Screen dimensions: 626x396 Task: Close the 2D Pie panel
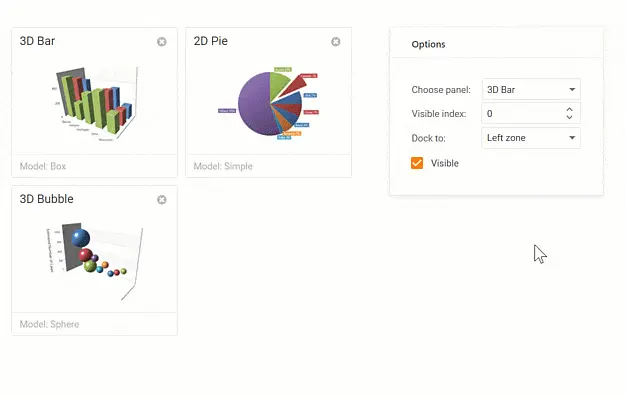336,42
